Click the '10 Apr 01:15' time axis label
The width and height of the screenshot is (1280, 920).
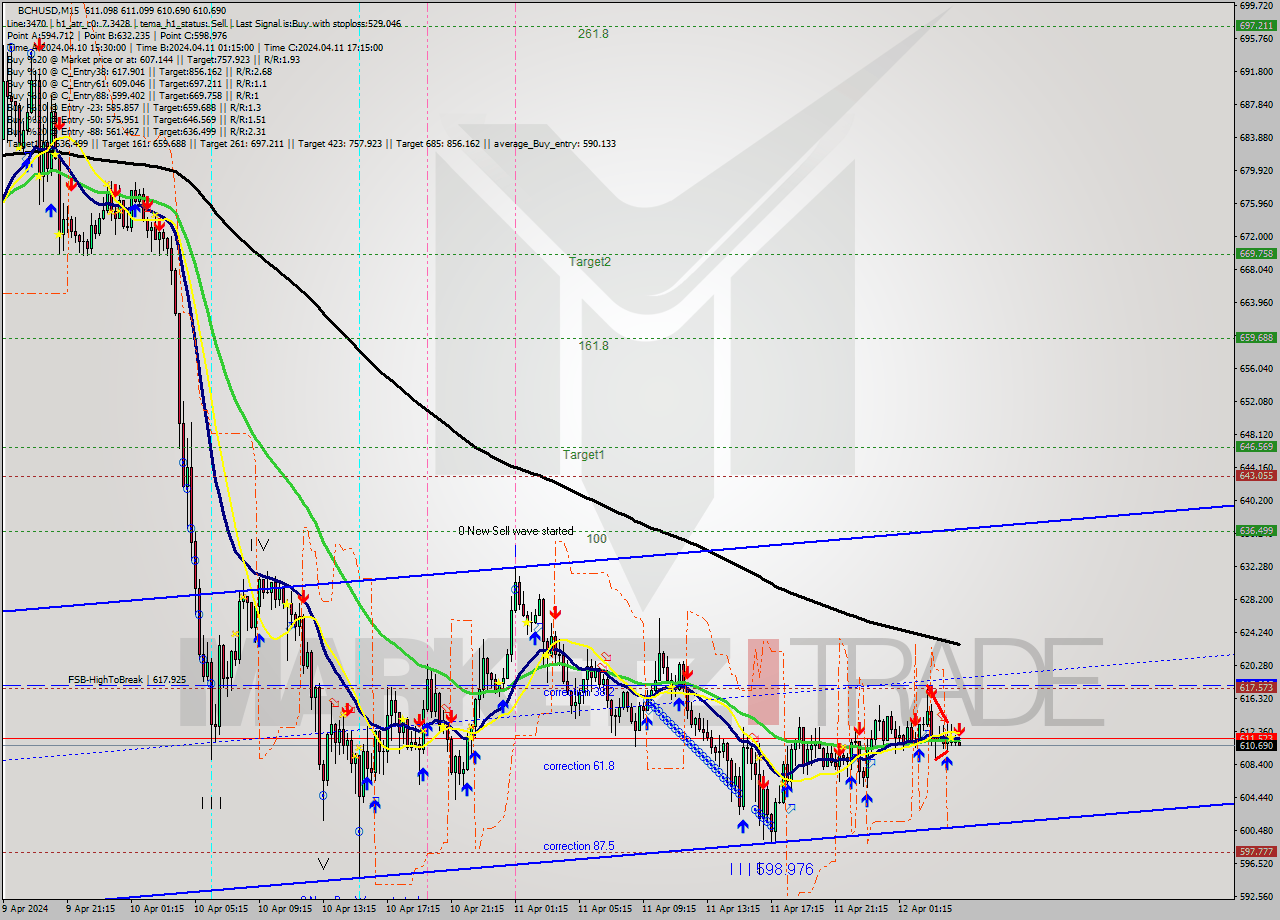[x=158, y=909]
